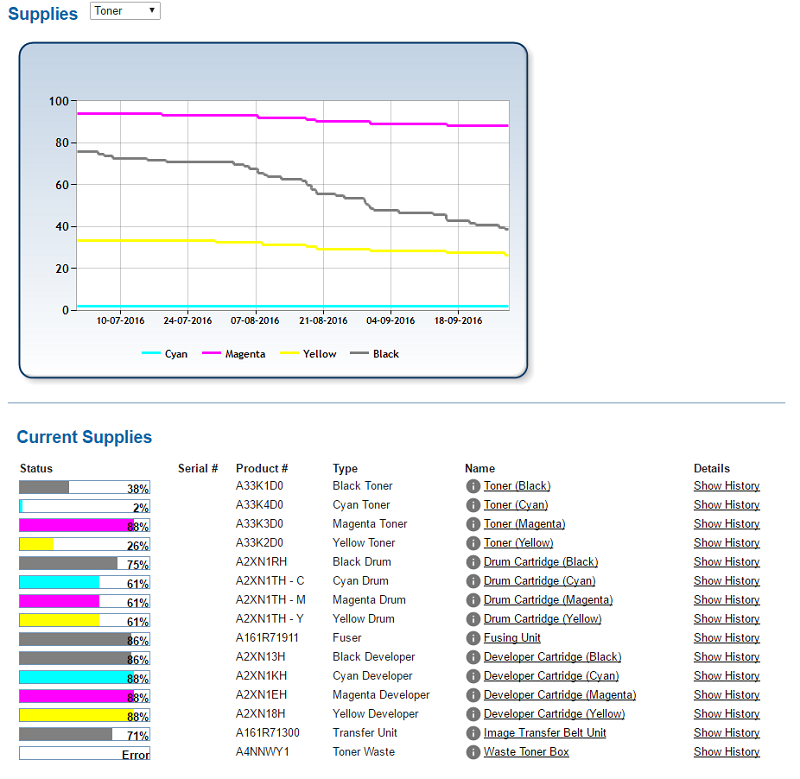Show History for the Fuser
This screenshot has width=800, height=779.
click(x=726, y=638)
